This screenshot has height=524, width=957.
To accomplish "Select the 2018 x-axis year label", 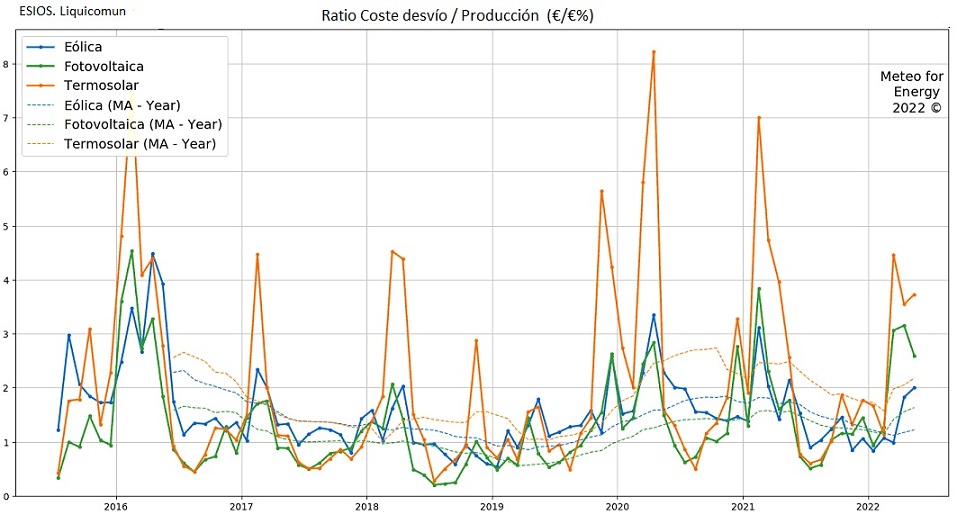I will (366, 507).
